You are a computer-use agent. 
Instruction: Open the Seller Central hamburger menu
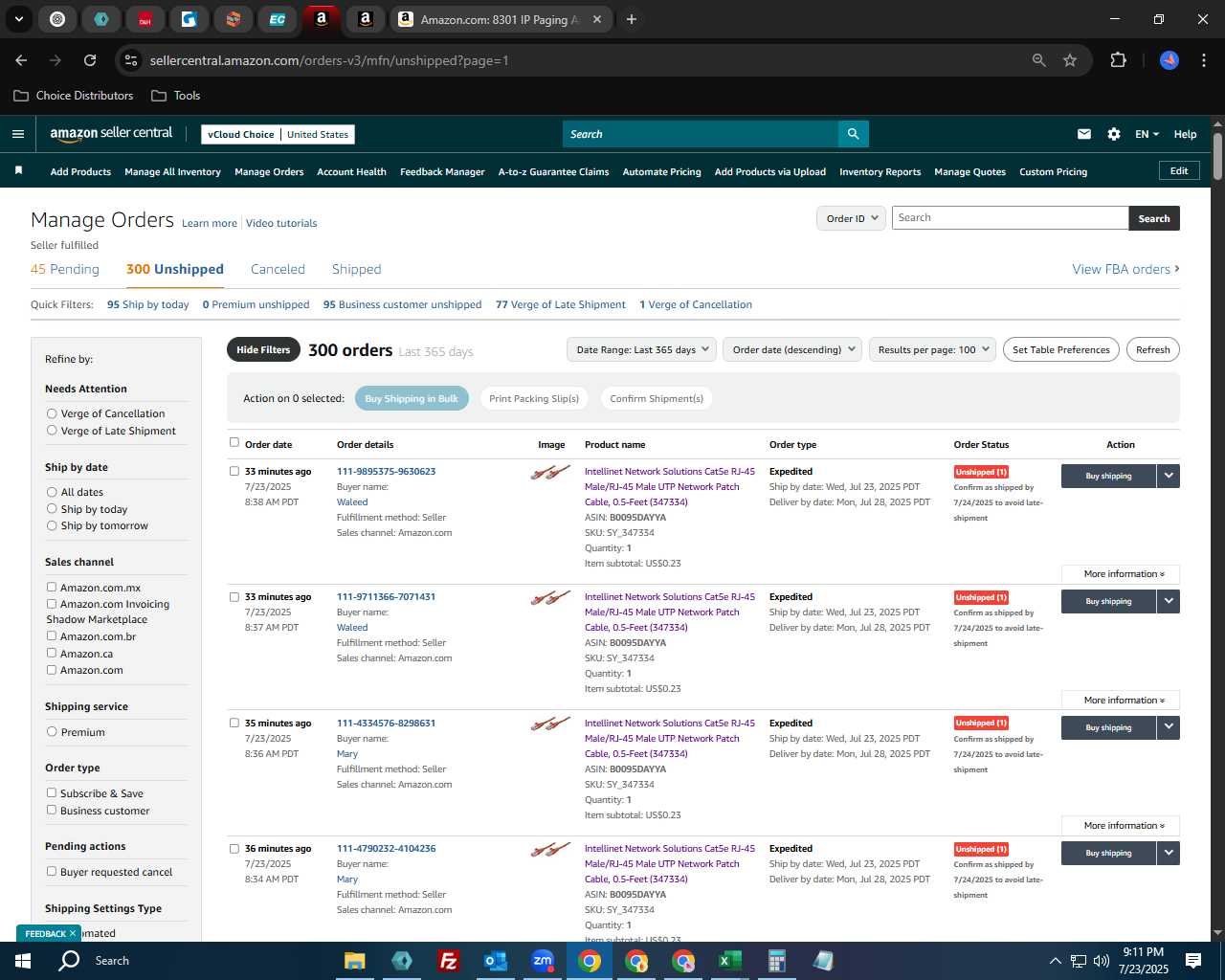[x=18, y=134]
